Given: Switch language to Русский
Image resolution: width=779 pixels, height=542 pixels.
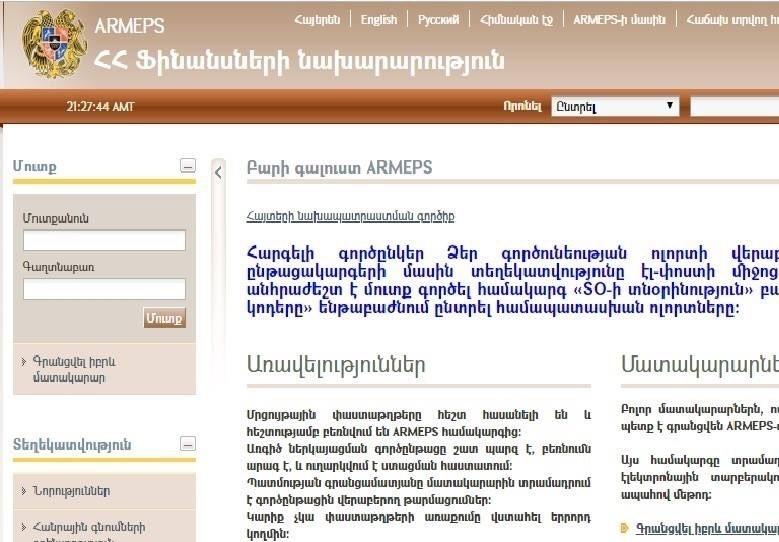Looking at the screenshot, I should pos(438,20).
